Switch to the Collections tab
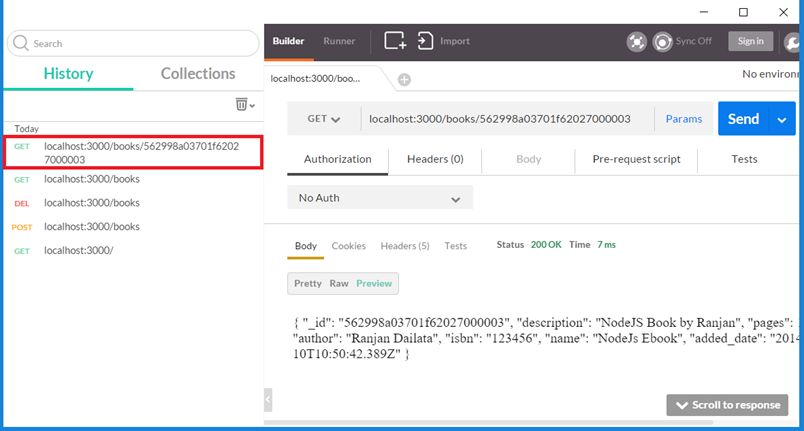 click(x=198, y=73)
